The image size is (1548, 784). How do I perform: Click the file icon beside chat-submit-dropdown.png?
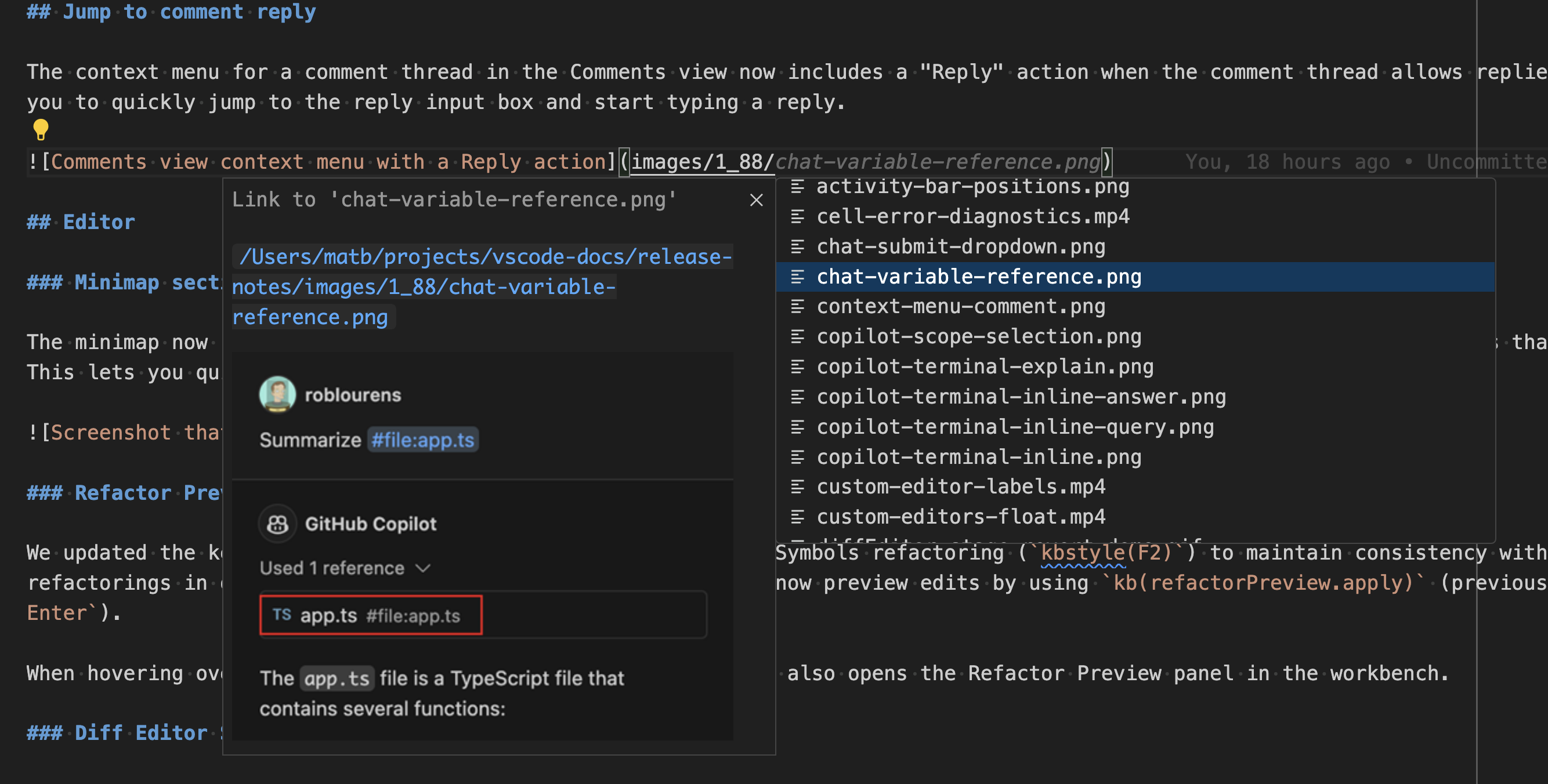click(x=797, y=246)
